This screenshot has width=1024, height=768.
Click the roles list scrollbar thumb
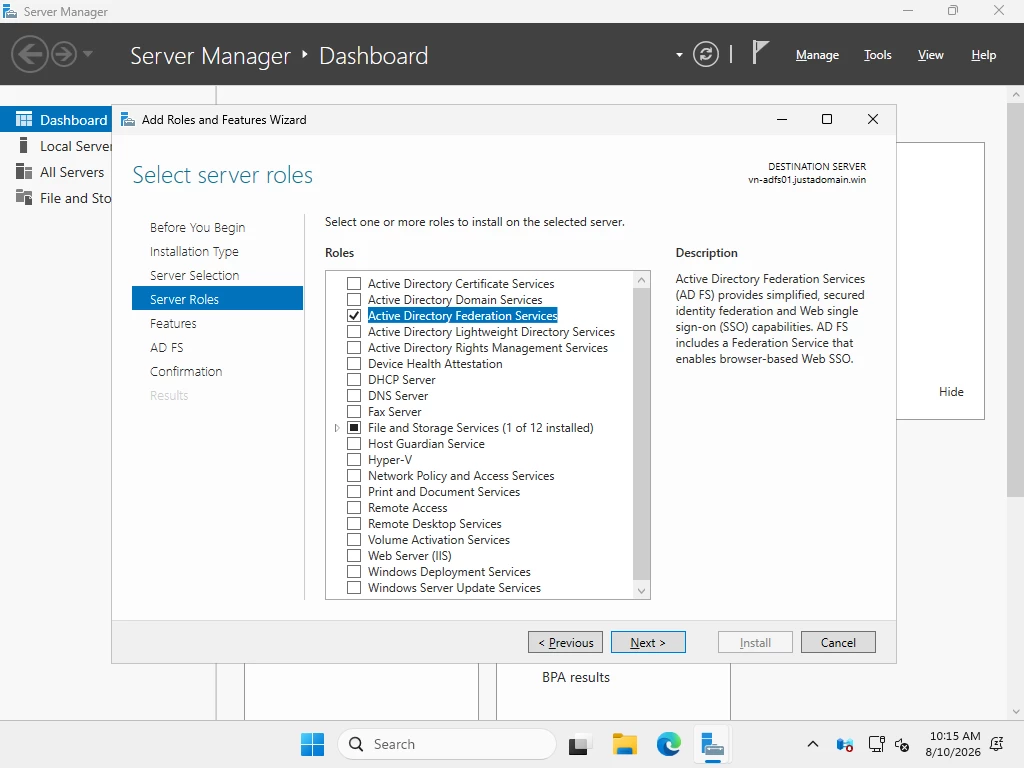click(641, 434)
